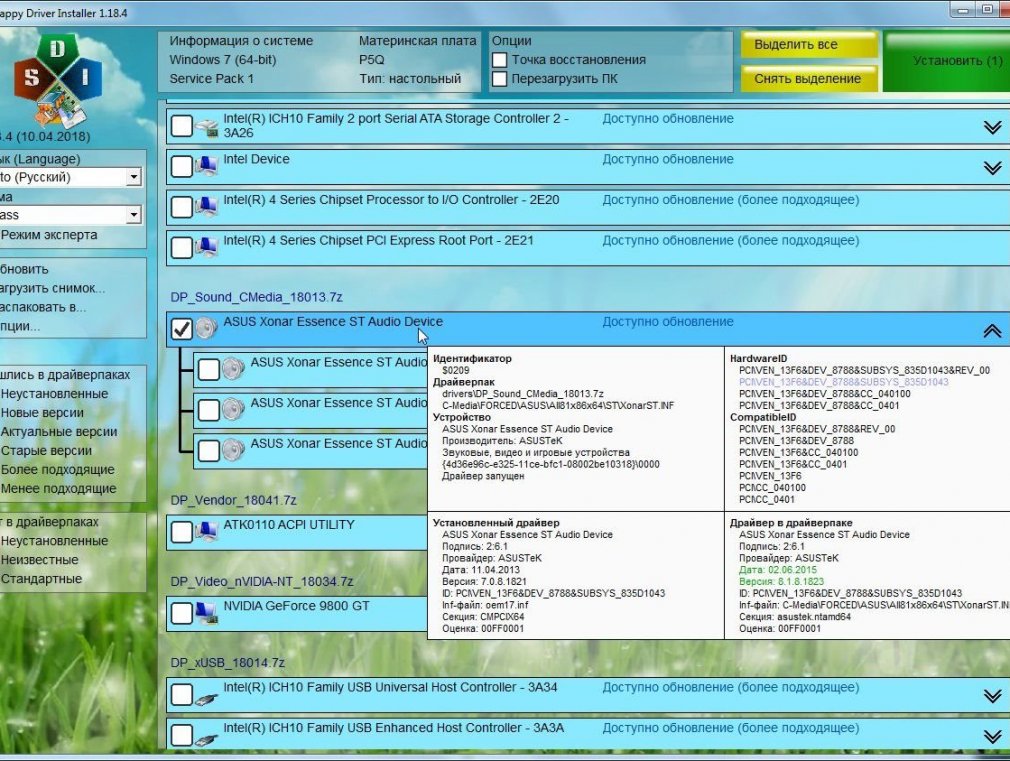Click the Распаковать в... sidebar action

coord(43,307)
